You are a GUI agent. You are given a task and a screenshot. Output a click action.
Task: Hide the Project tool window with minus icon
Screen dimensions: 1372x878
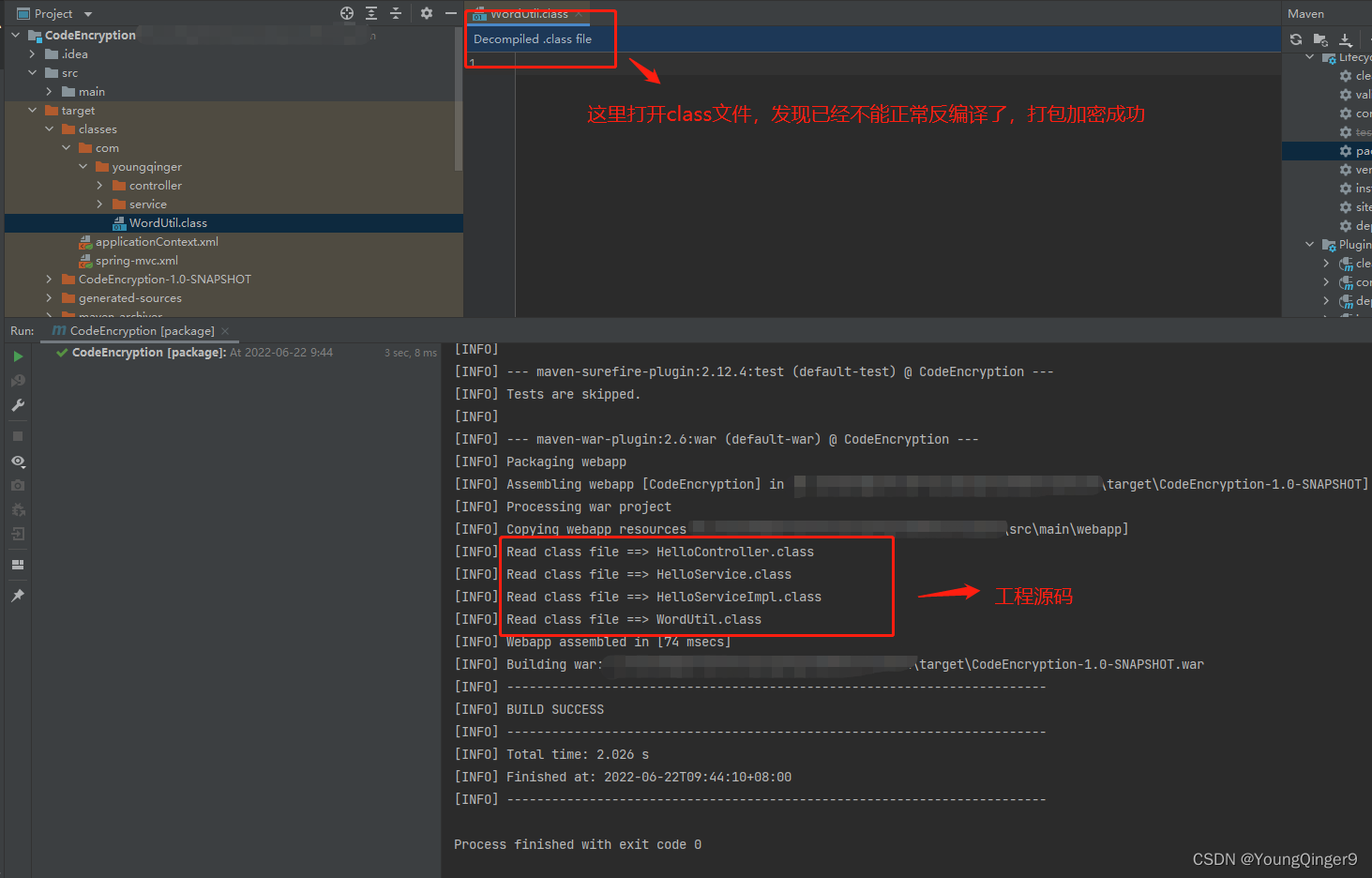point(451,13)
